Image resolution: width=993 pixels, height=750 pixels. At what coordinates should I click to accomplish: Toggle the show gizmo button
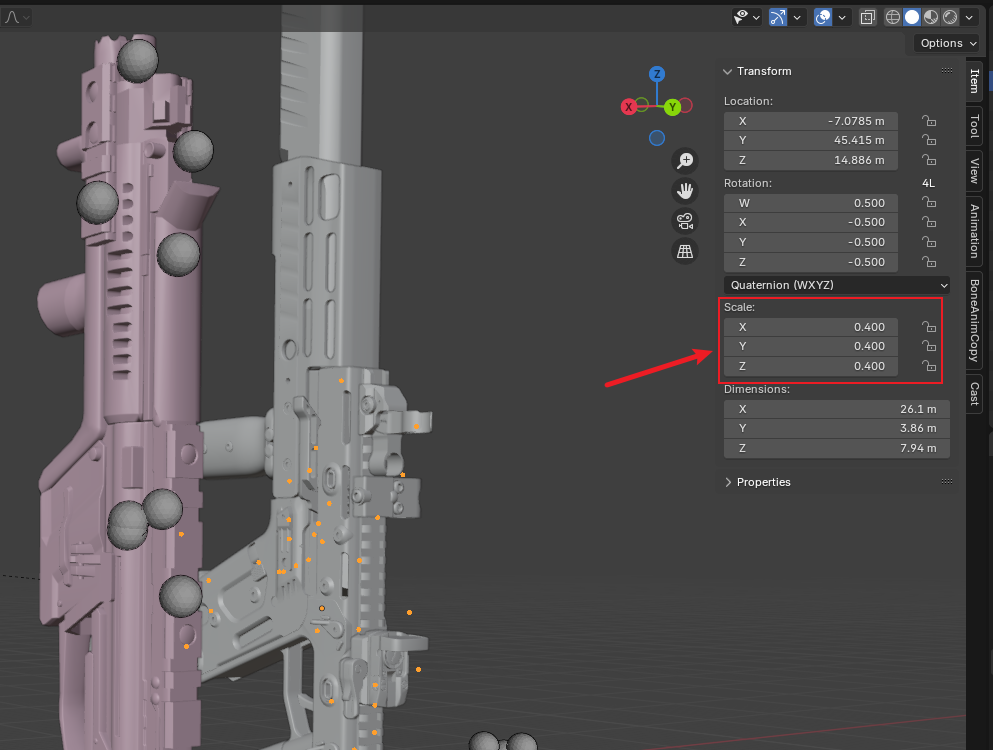tap(778, 17)
